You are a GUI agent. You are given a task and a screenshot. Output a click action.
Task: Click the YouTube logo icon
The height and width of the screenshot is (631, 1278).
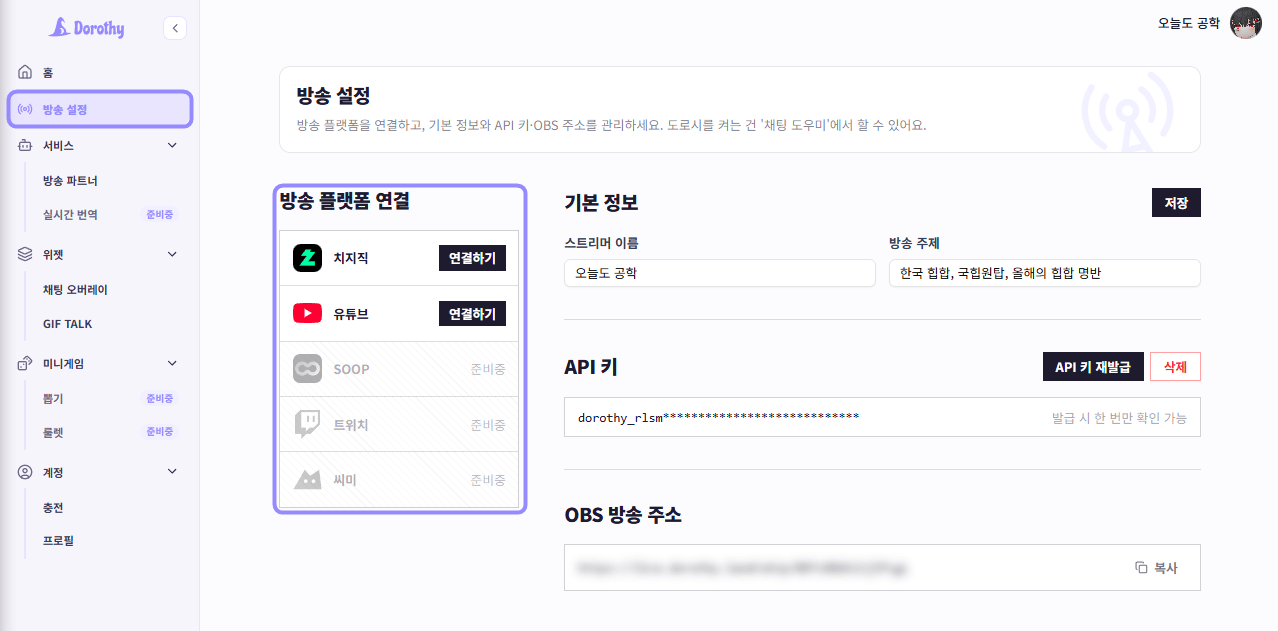click(x=307, y=313)
